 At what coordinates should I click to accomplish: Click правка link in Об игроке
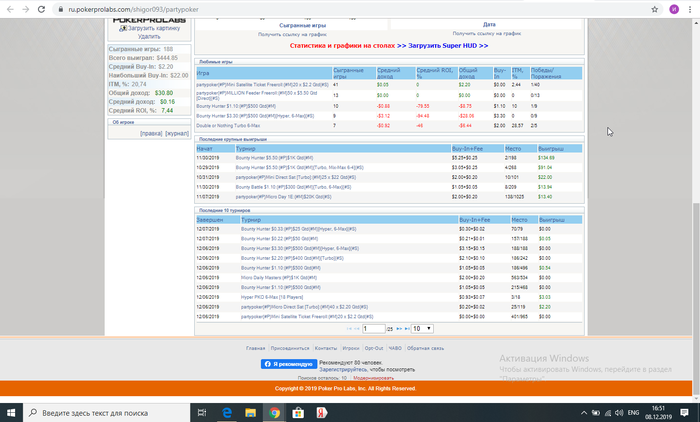pyautogui.click(x=151, y=134)
